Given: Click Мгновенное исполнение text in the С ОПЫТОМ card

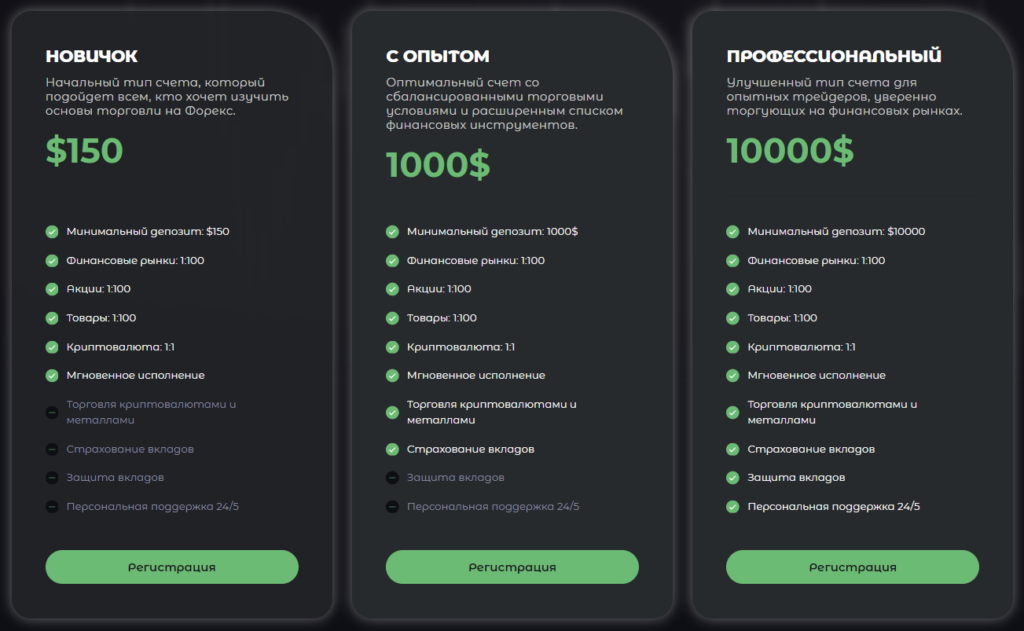Looking at the screenshot, I should pos(476,376).
